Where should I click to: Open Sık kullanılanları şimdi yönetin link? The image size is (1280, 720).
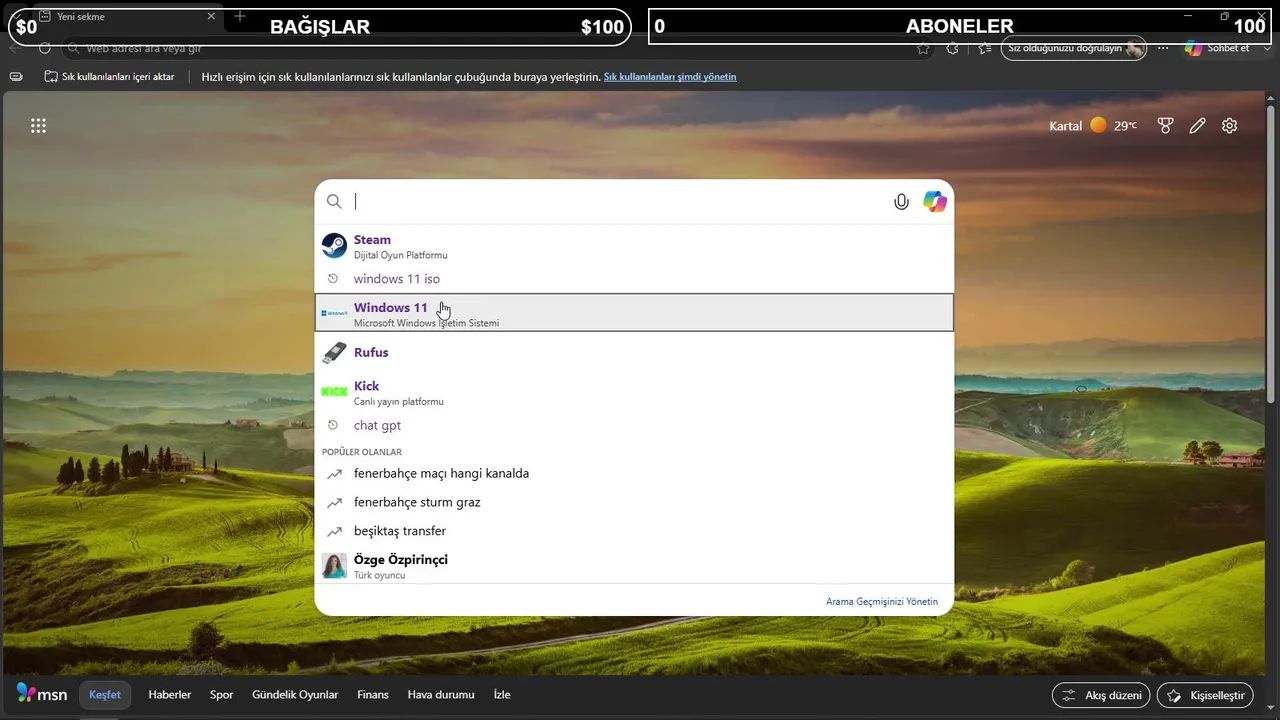click(670, 77)
